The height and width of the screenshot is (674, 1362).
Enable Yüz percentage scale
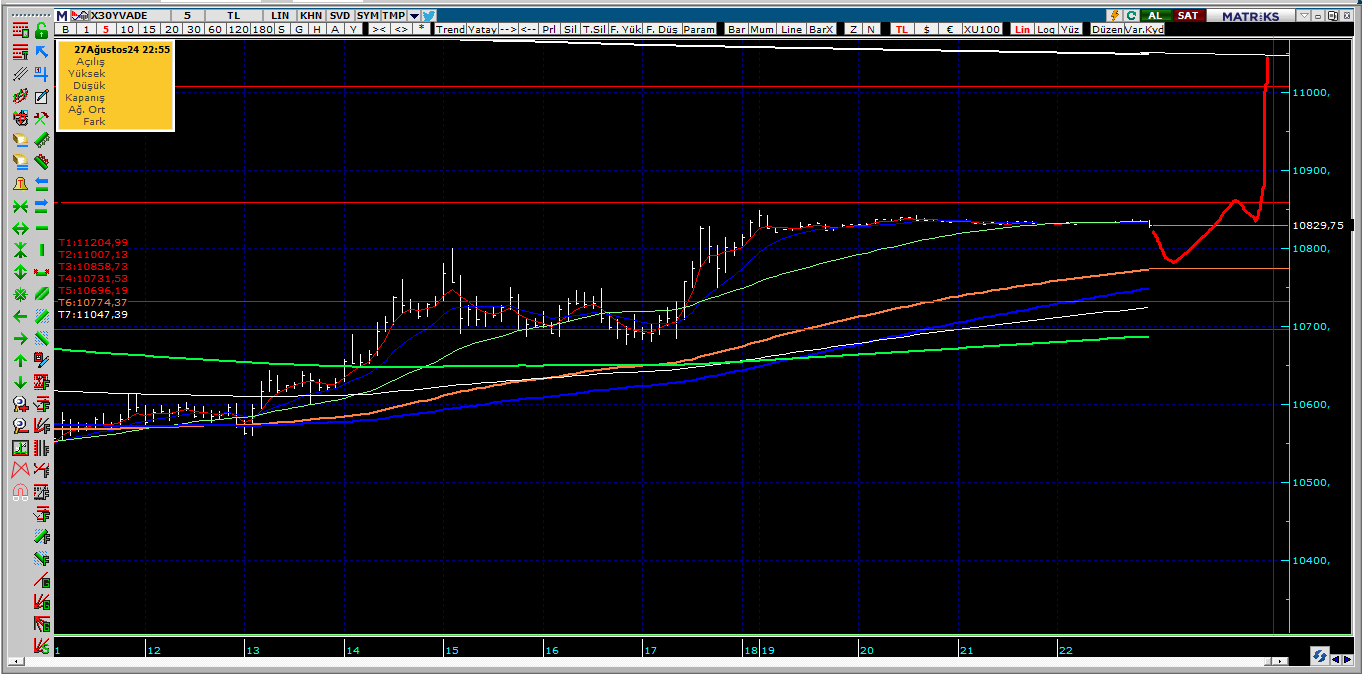coord(1069,29)
